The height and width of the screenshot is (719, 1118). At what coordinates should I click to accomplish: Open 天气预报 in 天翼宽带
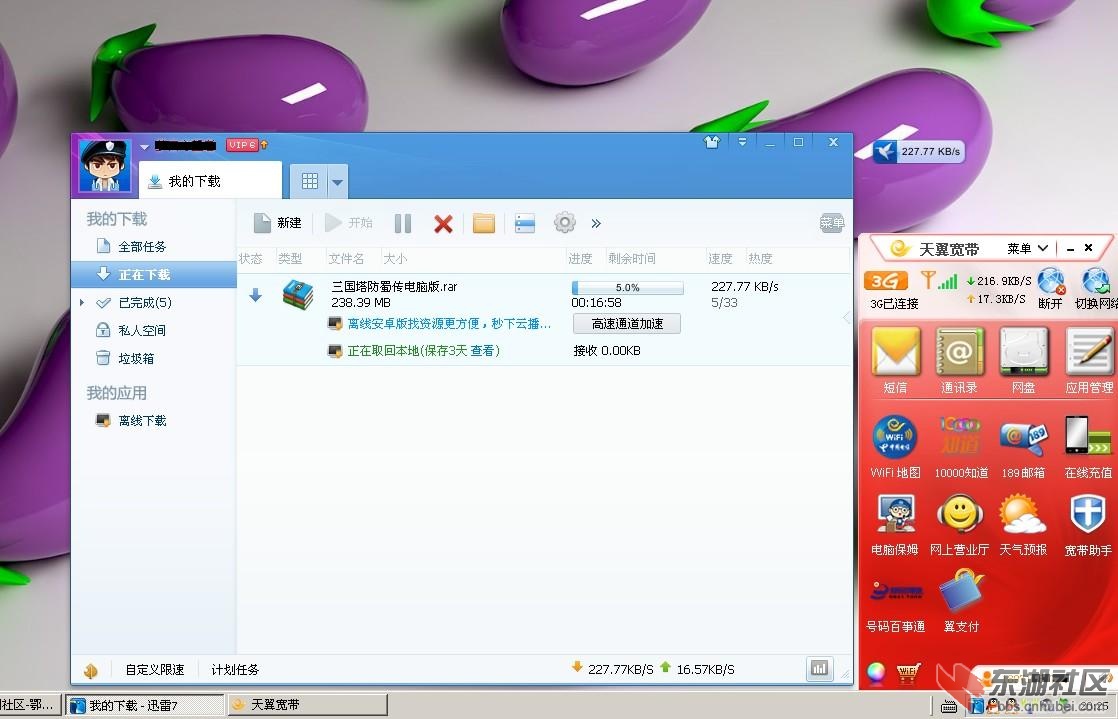(1023, 524)
